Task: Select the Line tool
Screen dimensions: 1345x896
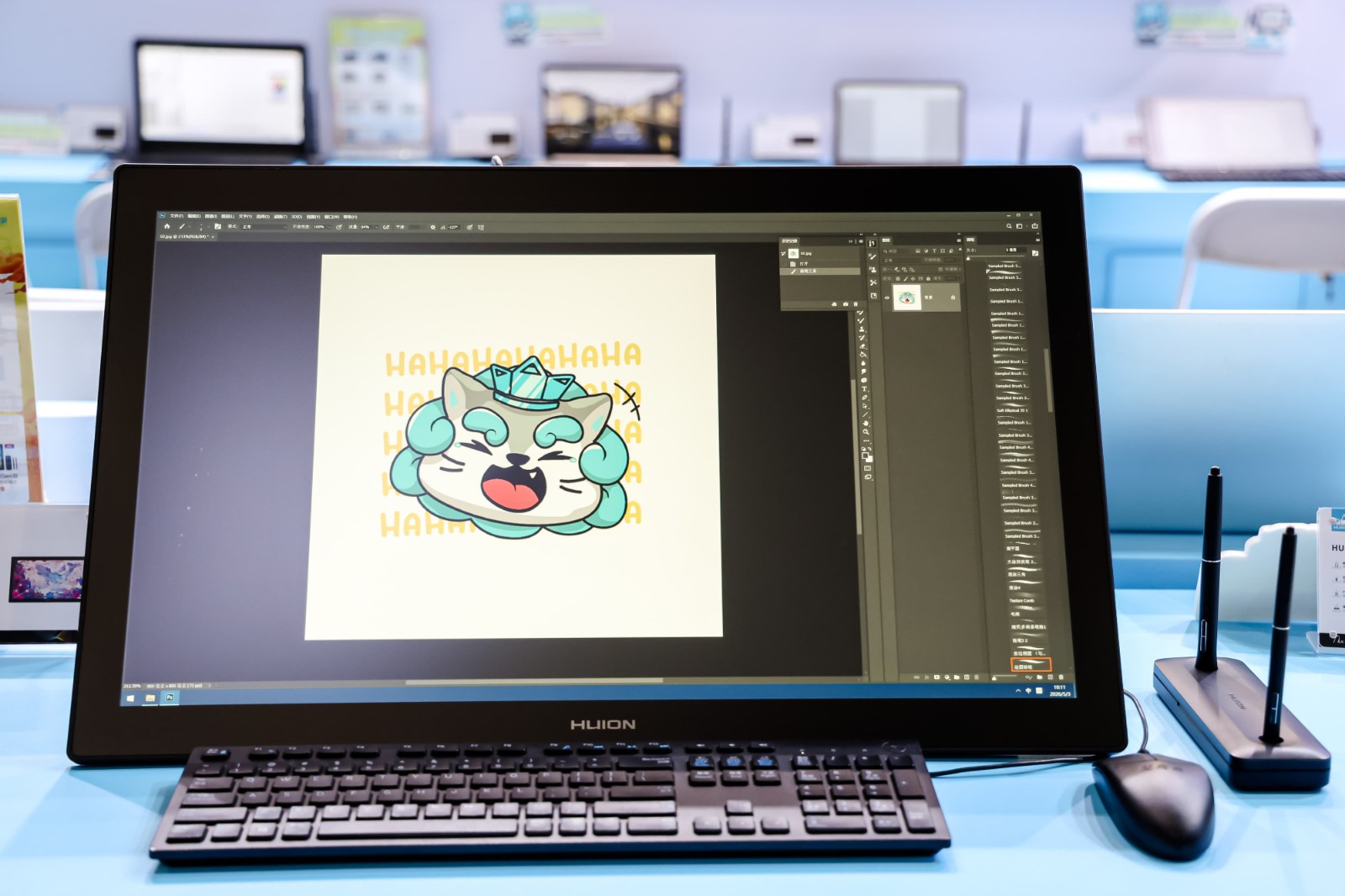Action: [x=865, y=414]
